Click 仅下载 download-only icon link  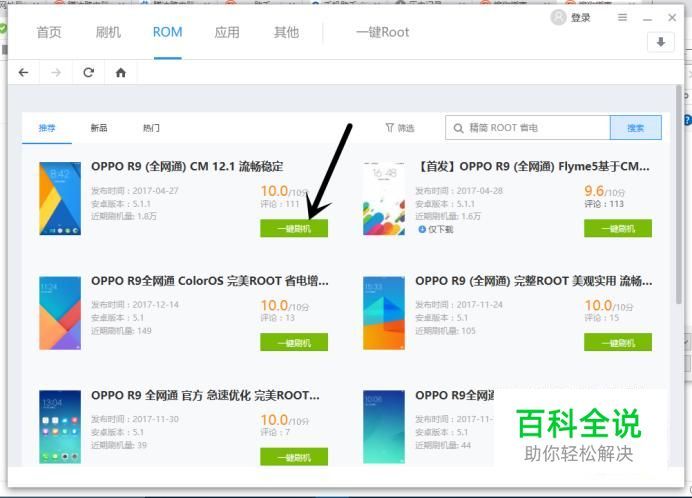click(436, 229)
